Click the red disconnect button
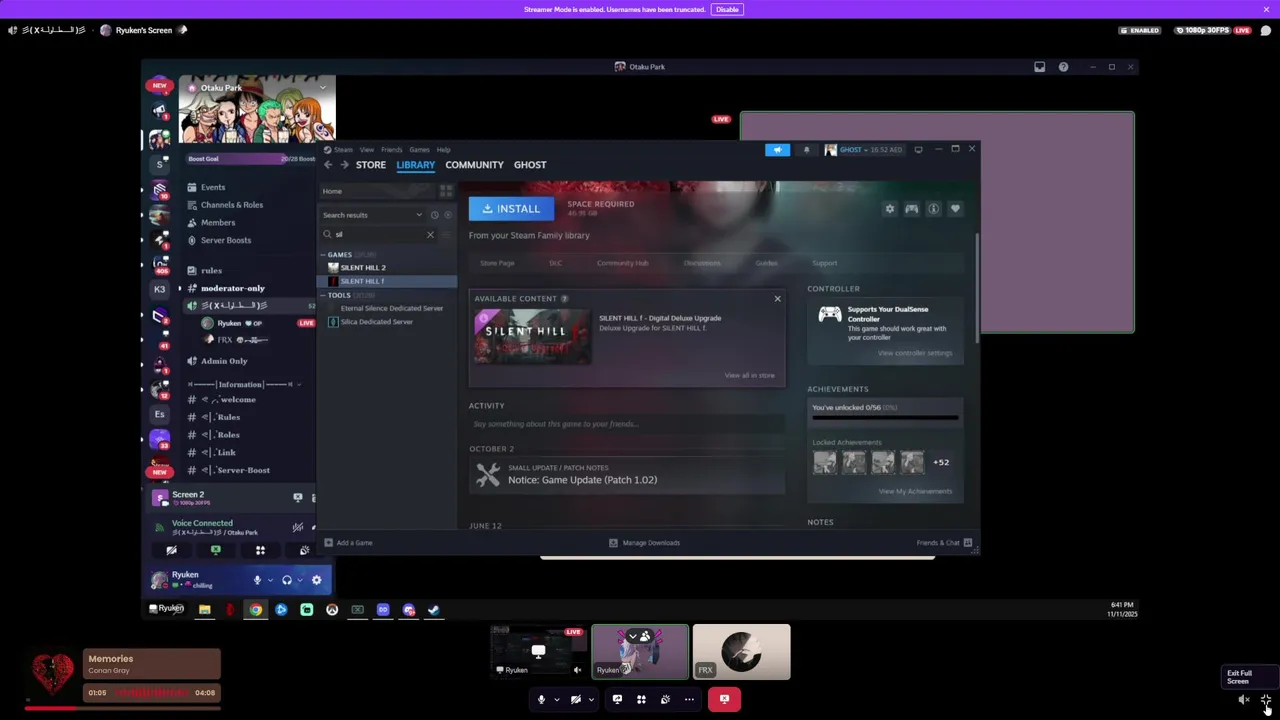 click(x=724, y=699)
